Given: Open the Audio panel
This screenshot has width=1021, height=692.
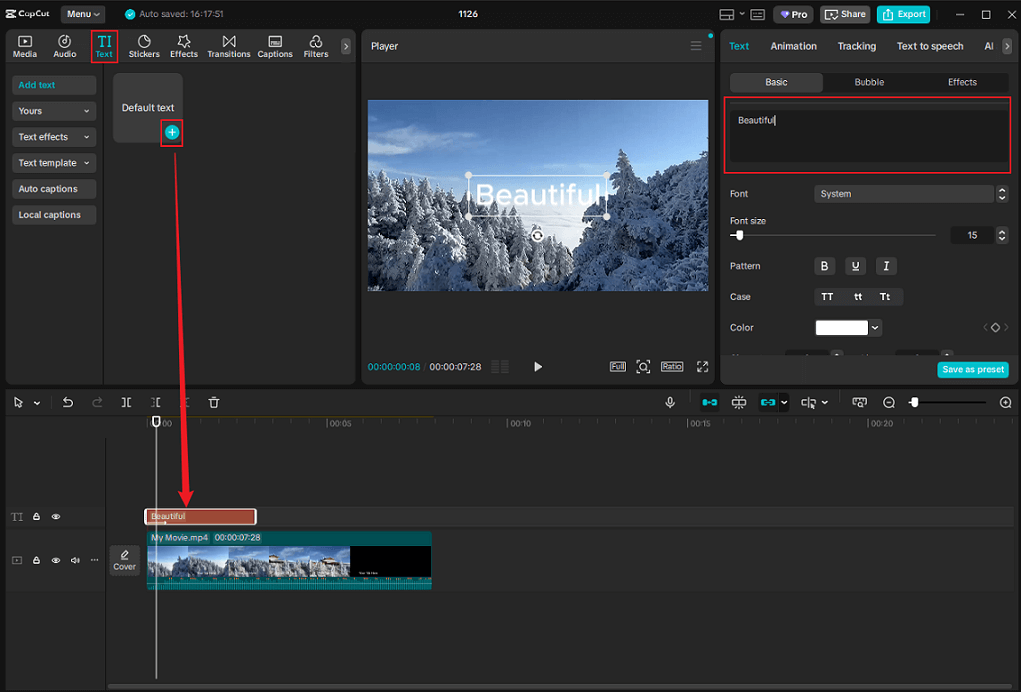Looking at the screenshot, I should coord(64,44).
